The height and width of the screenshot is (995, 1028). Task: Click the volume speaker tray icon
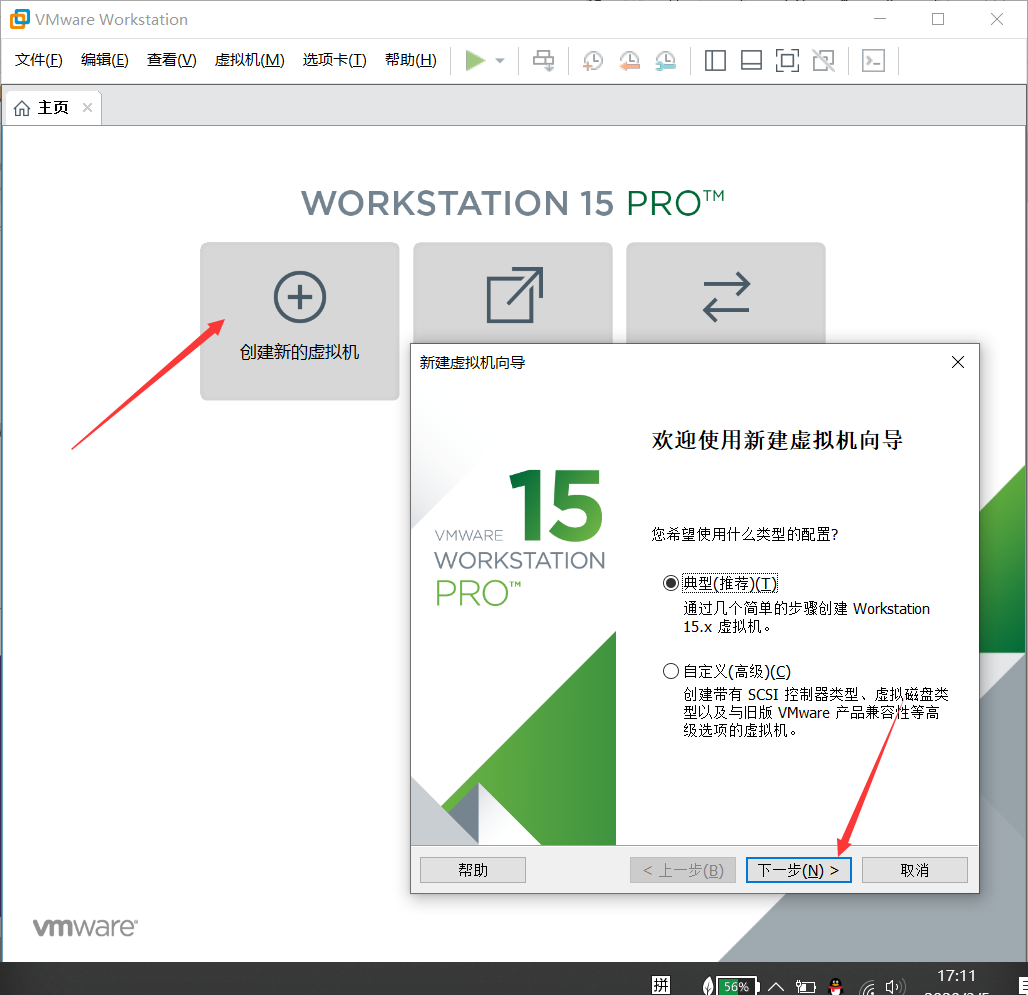pyautogui.click(x=895, y=986)
